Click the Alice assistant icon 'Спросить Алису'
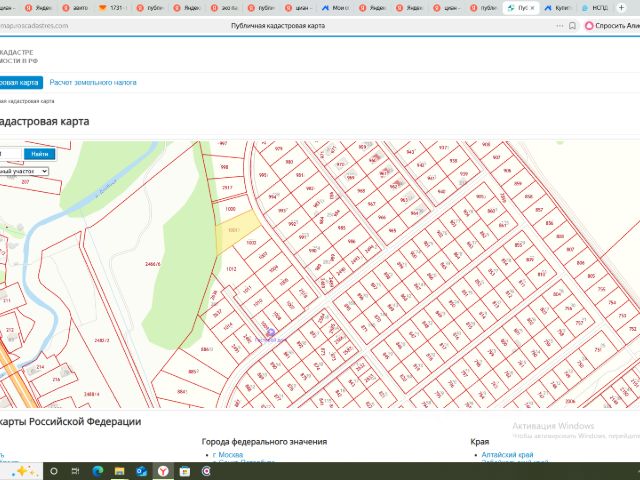The width and height of the screenshot is (640, 480). point(589,26)
